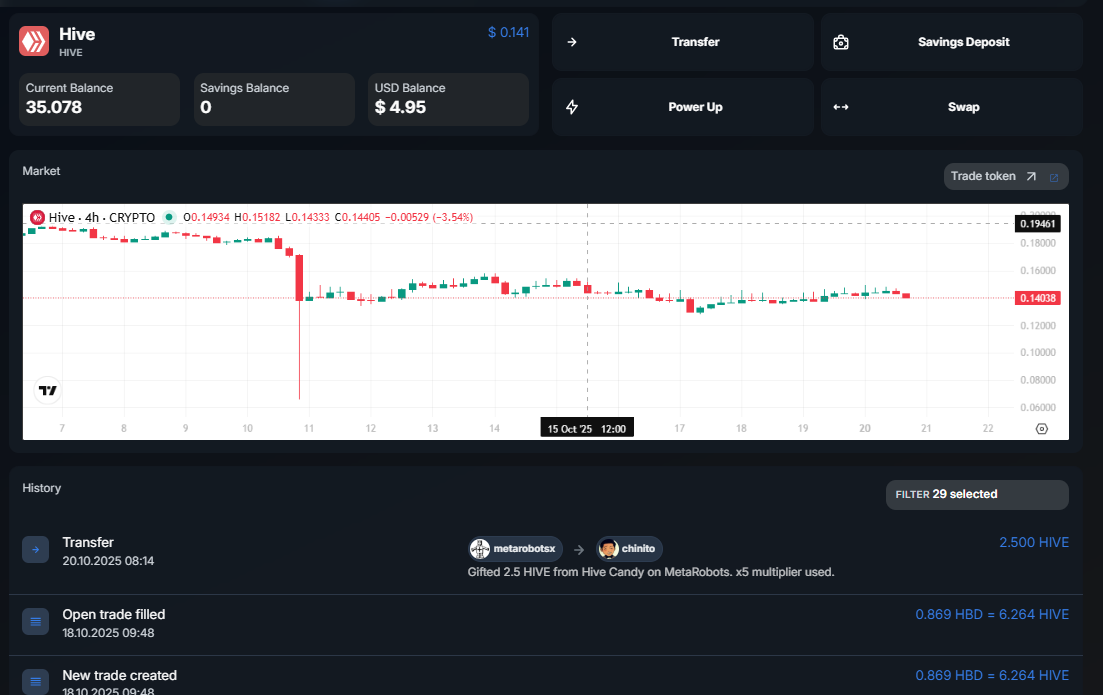Click the 15 Oct '25 time axis marker
The width and height of the screenshot is (1103, 695).
coord(586,428)
